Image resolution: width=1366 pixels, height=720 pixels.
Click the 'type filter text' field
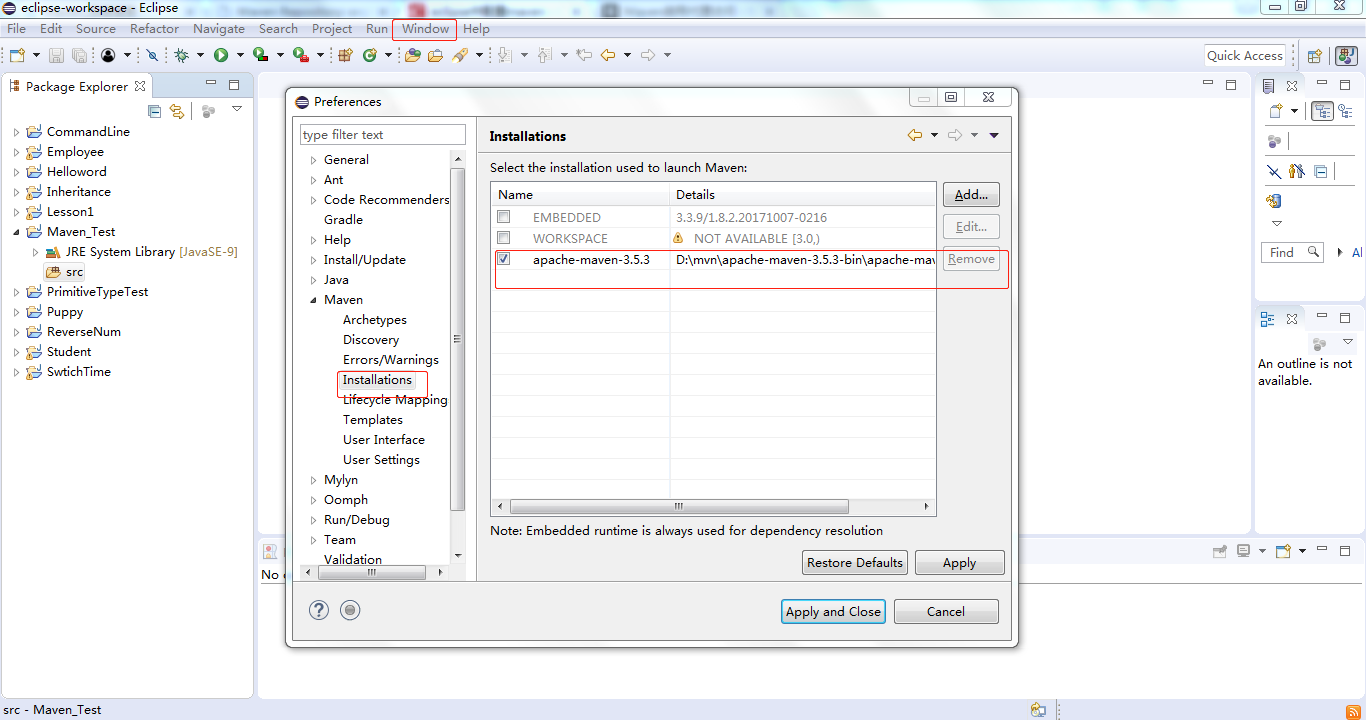click(383, 135)
